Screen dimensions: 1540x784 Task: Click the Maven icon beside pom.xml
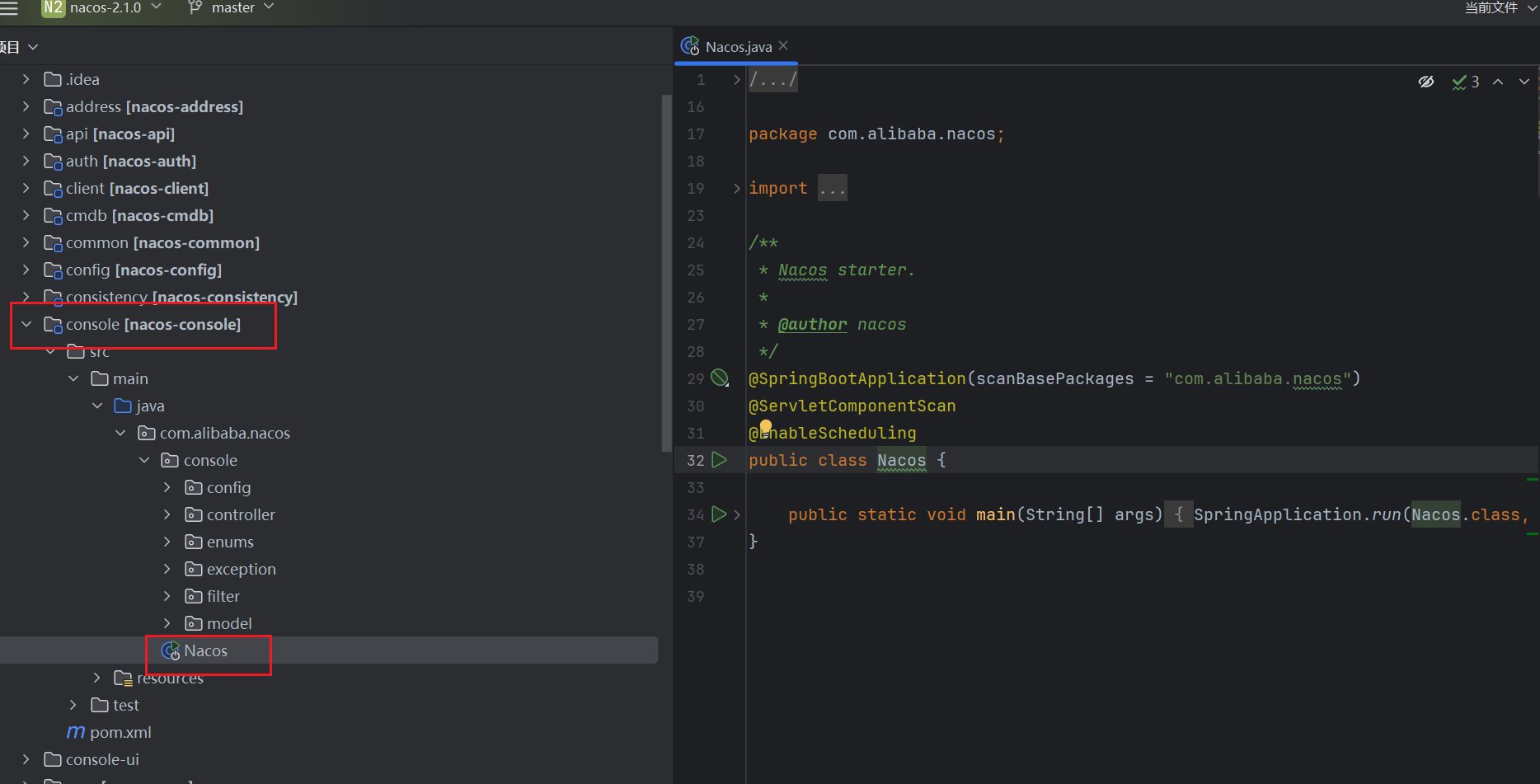click(76, 732)
